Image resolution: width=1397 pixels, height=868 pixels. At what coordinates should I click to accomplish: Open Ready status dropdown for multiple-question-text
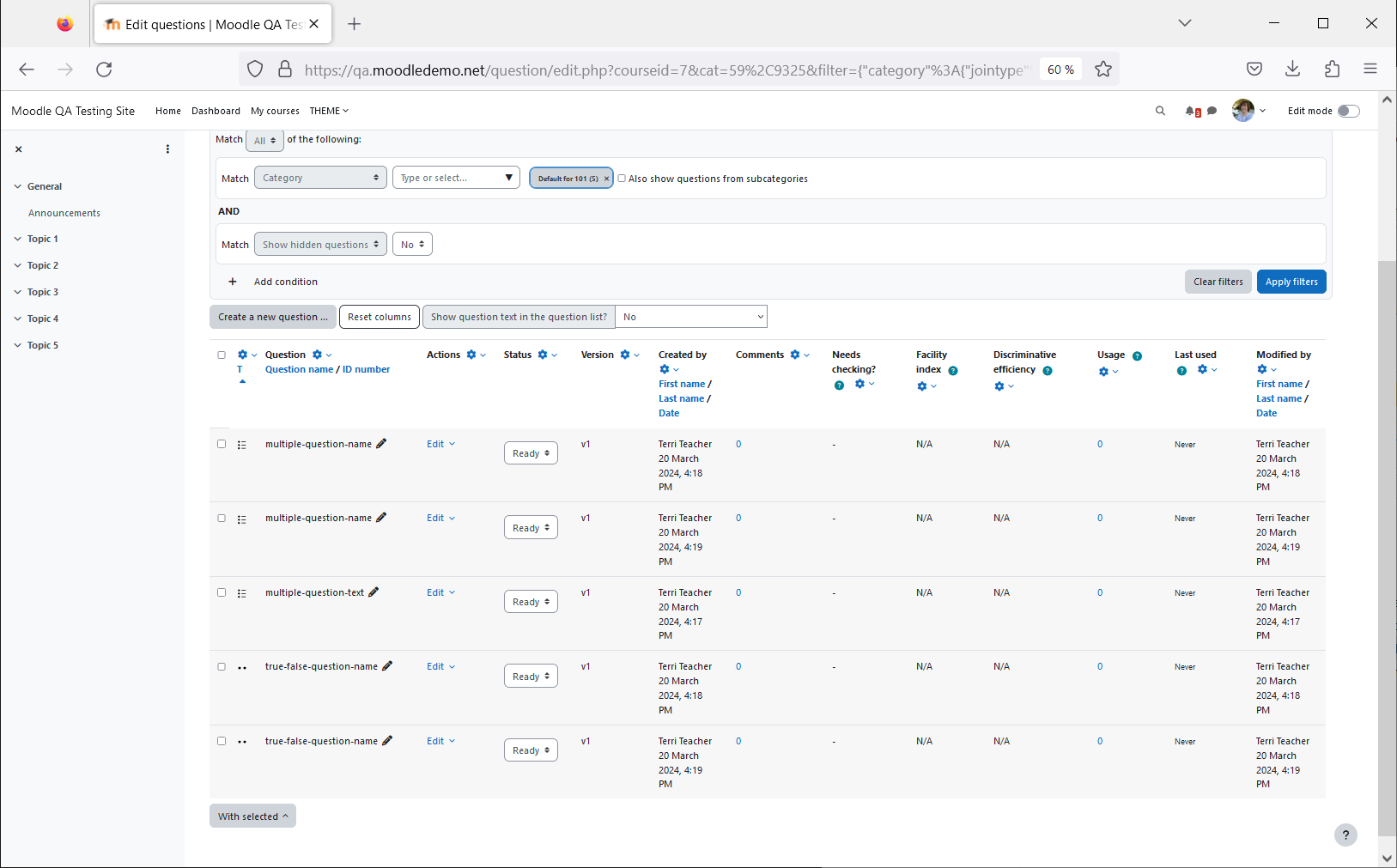(x=531, y=602)
